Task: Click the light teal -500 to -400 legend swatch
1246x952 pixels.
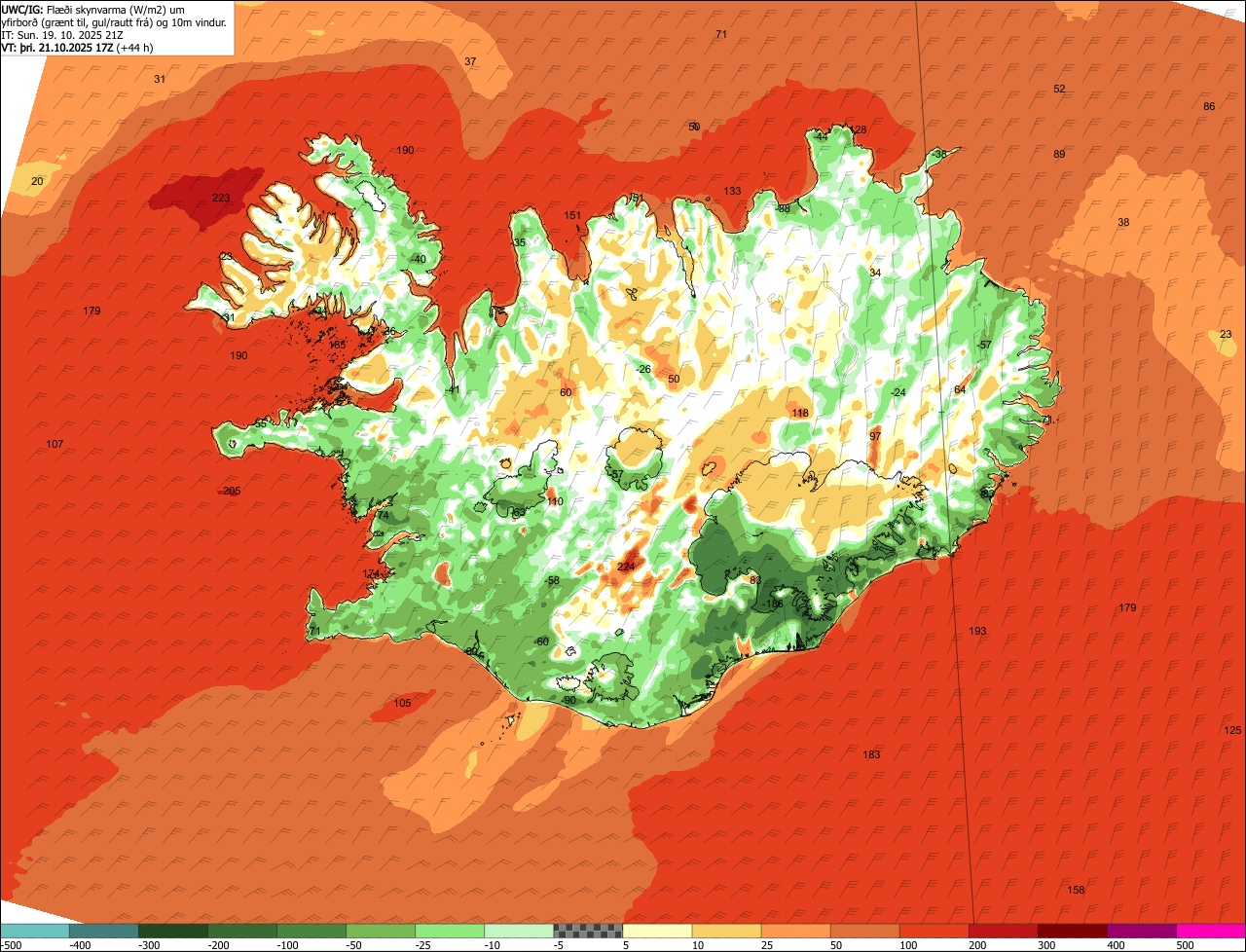Action: pos(34,930)
